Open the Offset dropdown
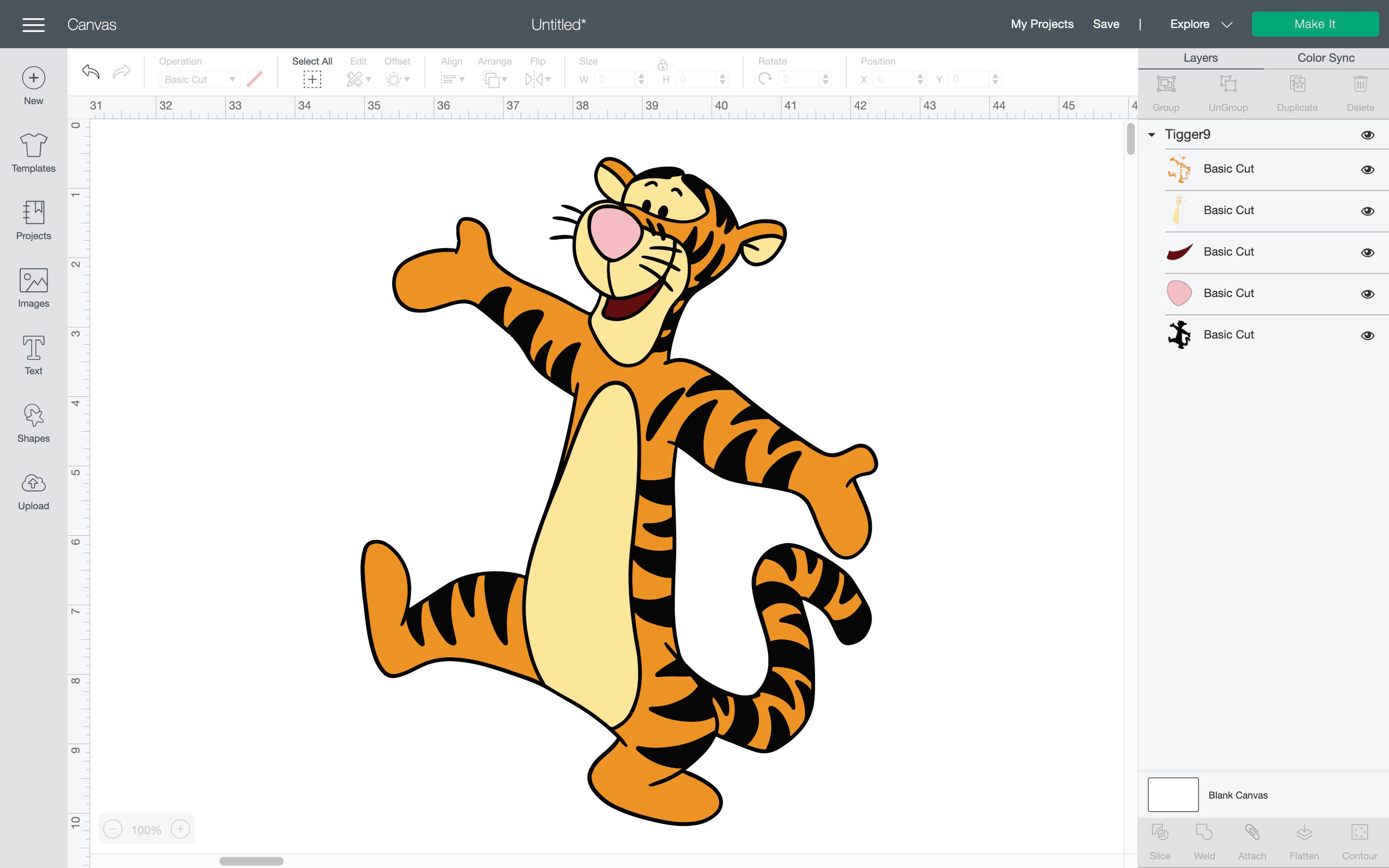The width and height of the screenshot is (1389, 868). coord(397,79)
